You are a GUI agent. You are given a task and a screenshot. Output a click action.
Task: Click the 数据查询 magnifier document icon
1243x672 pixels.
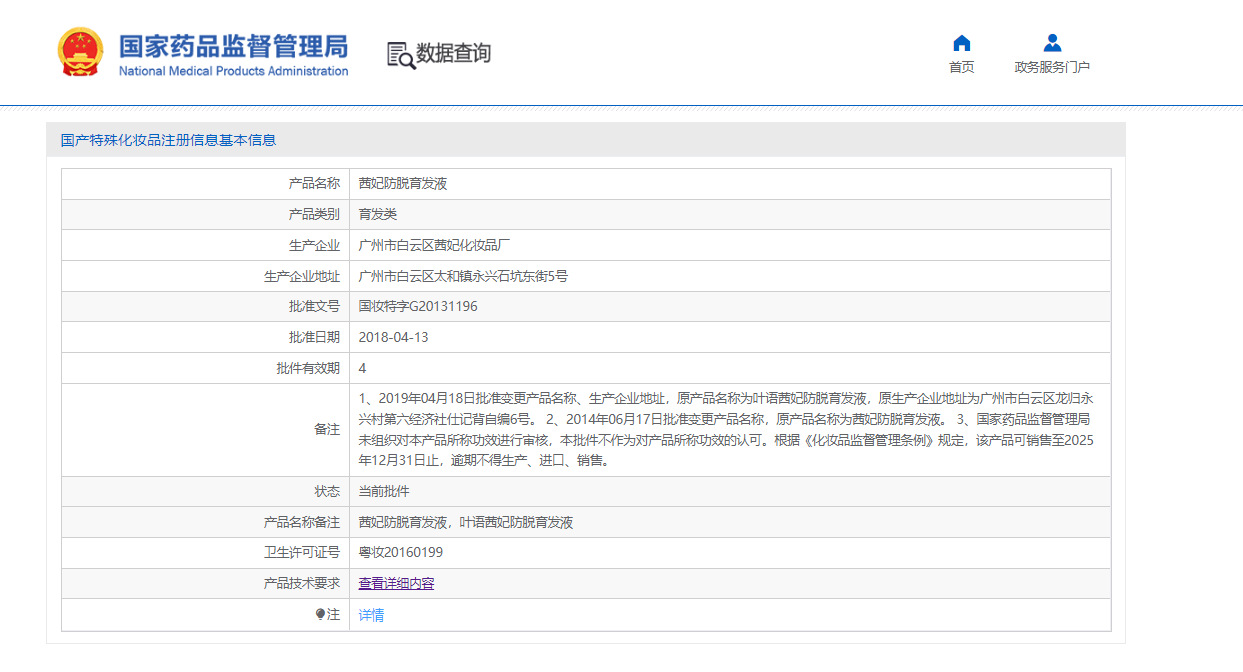pos(400,55)
